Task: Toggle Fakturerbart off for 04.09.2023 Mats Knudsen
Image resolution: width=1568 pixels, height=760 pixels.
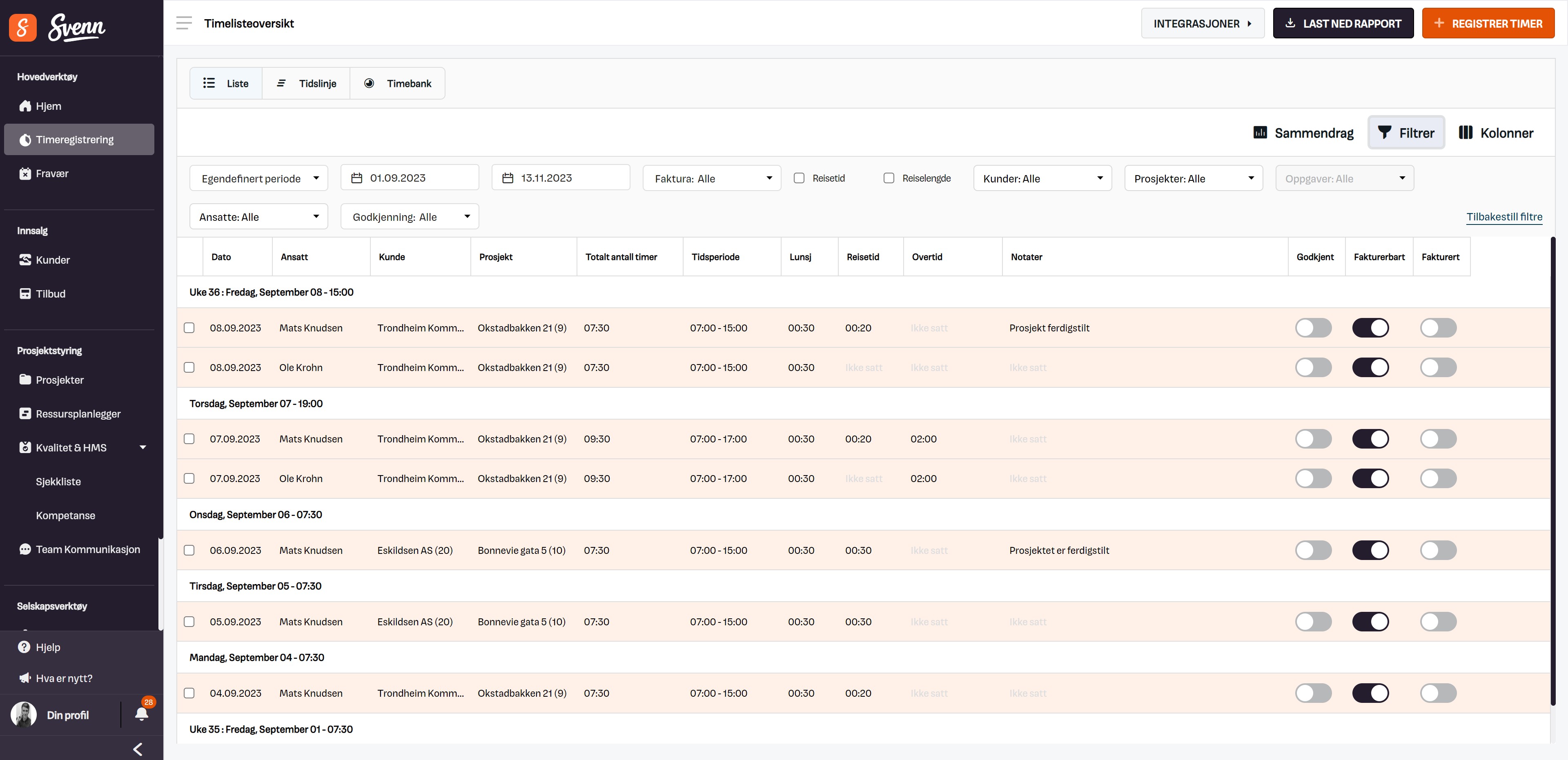Action: click(x=1370, y=693)
